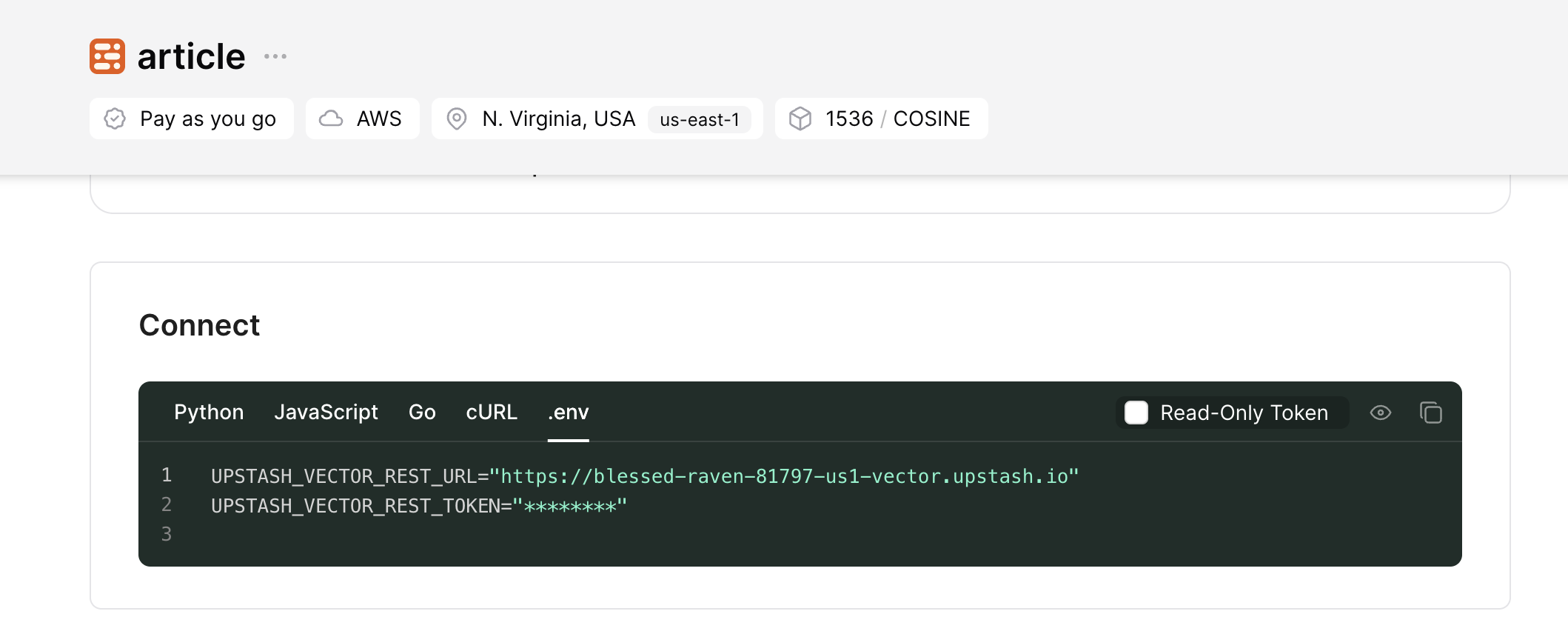Click the Read-Only Token label text
This screenshot has width=1568, height=634.
[x=1244, y=413]
